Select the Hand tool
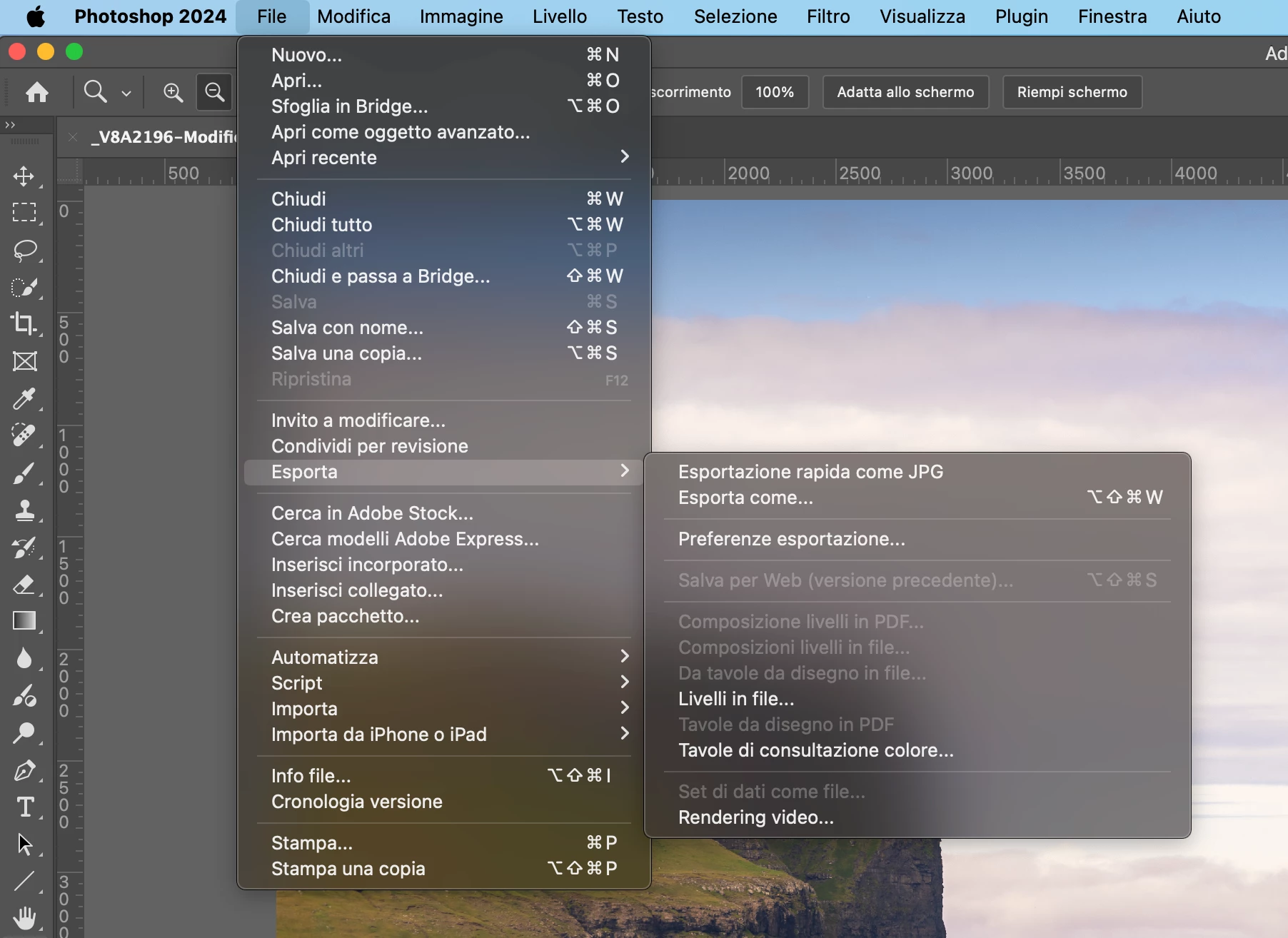The height and width of the screenshot is (938, 1288). pyautogui.click(x=24, y=918)
